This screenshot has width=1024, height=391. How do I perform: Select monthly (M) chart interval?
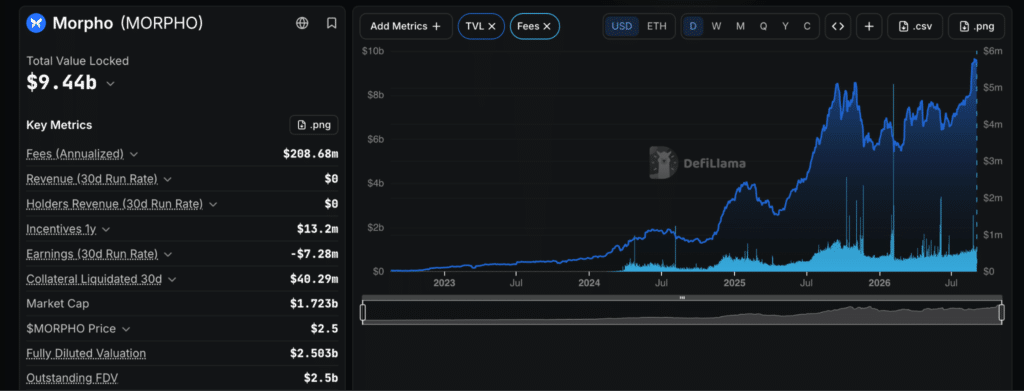tap(740, 26)
